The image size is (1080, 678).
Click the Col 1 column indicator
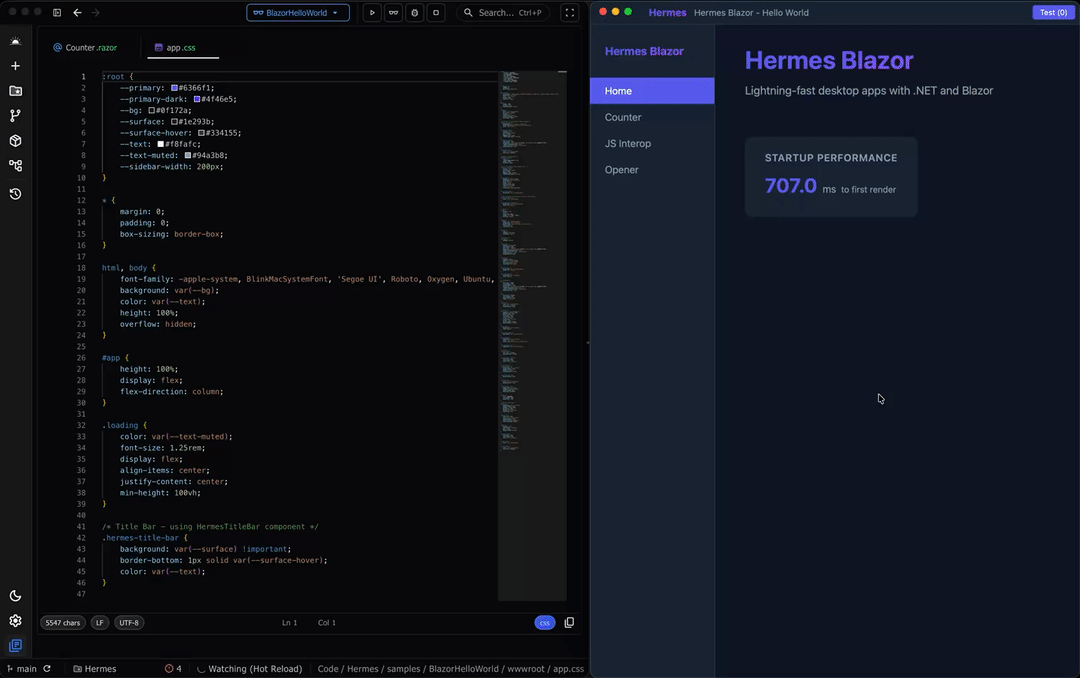[326, 623]
